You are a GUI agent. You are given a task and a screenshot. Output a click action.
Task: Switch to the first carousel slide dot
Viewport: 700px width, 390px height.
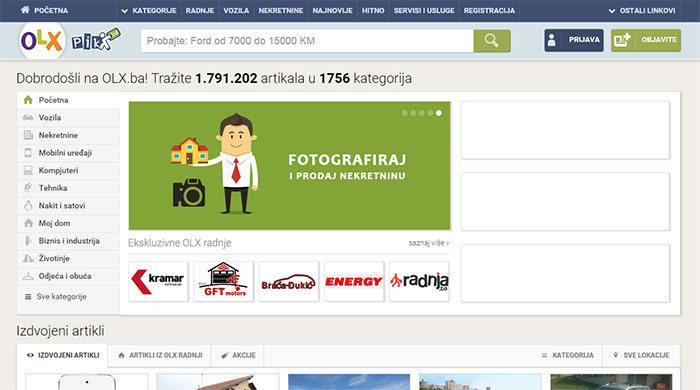[x=404, y=113]
